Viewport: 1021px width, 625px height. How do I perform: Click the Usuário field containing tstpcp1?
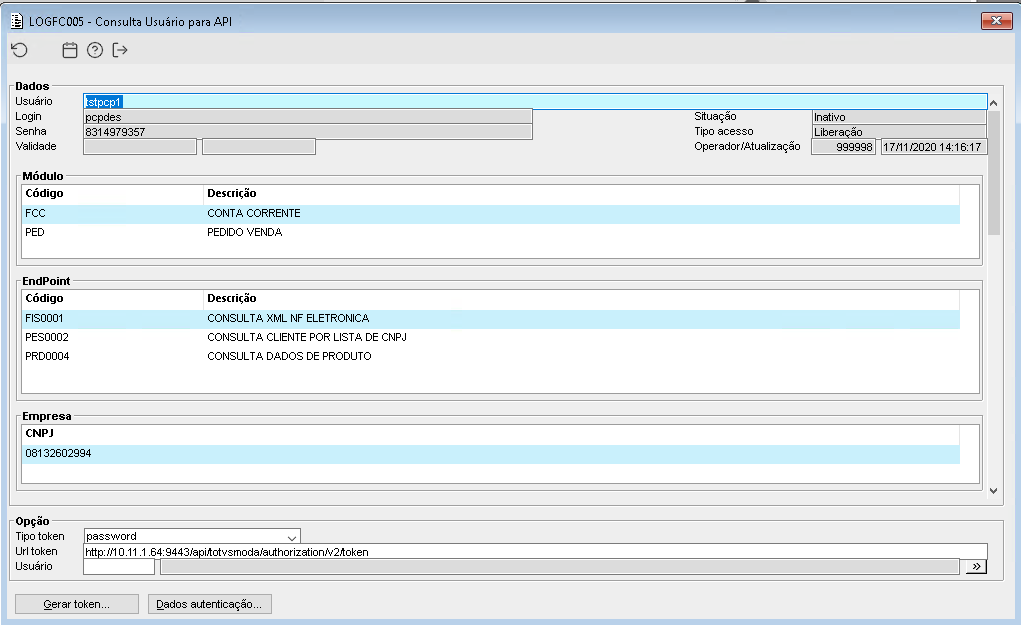click(x=535, y=102)
